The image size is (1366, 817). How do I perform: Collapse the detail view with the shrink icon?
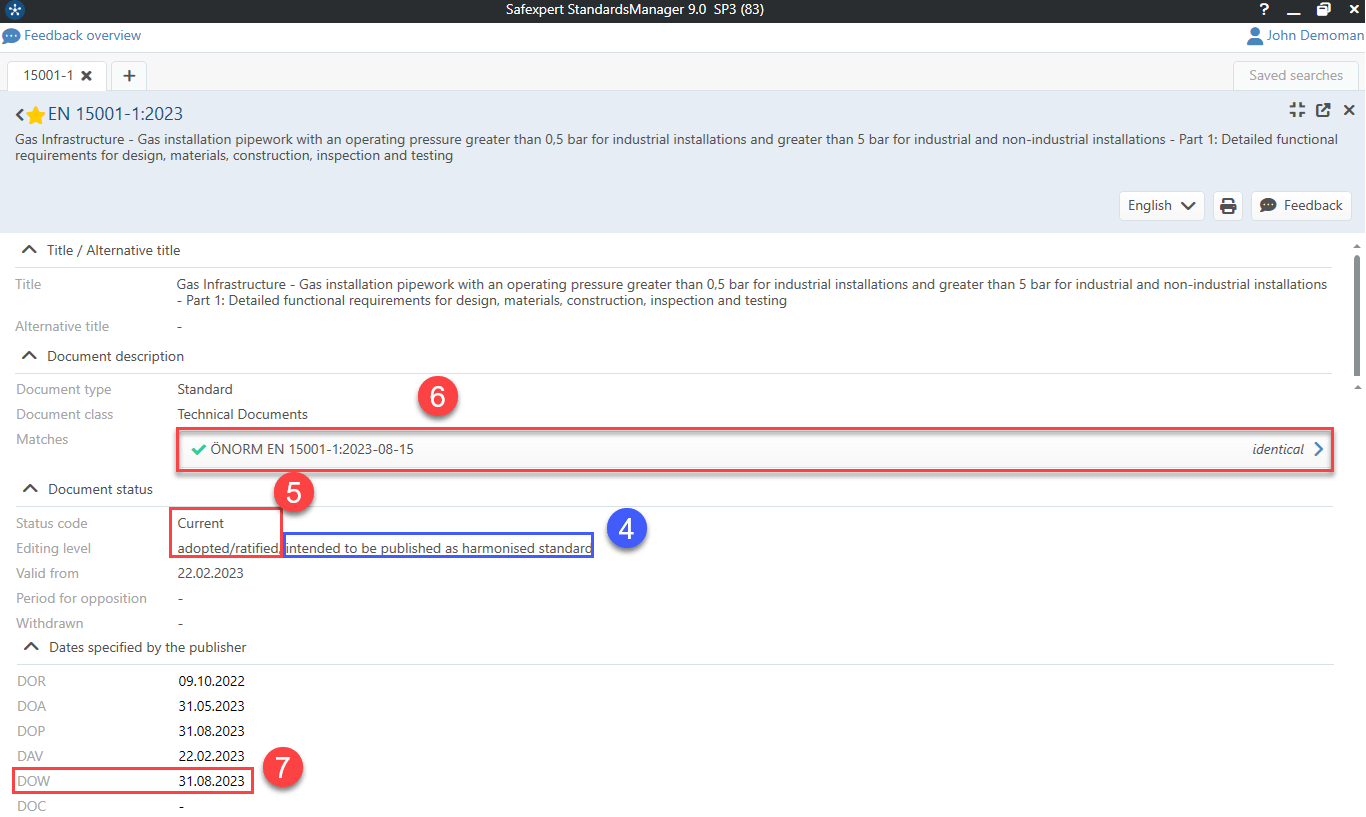1297,111
